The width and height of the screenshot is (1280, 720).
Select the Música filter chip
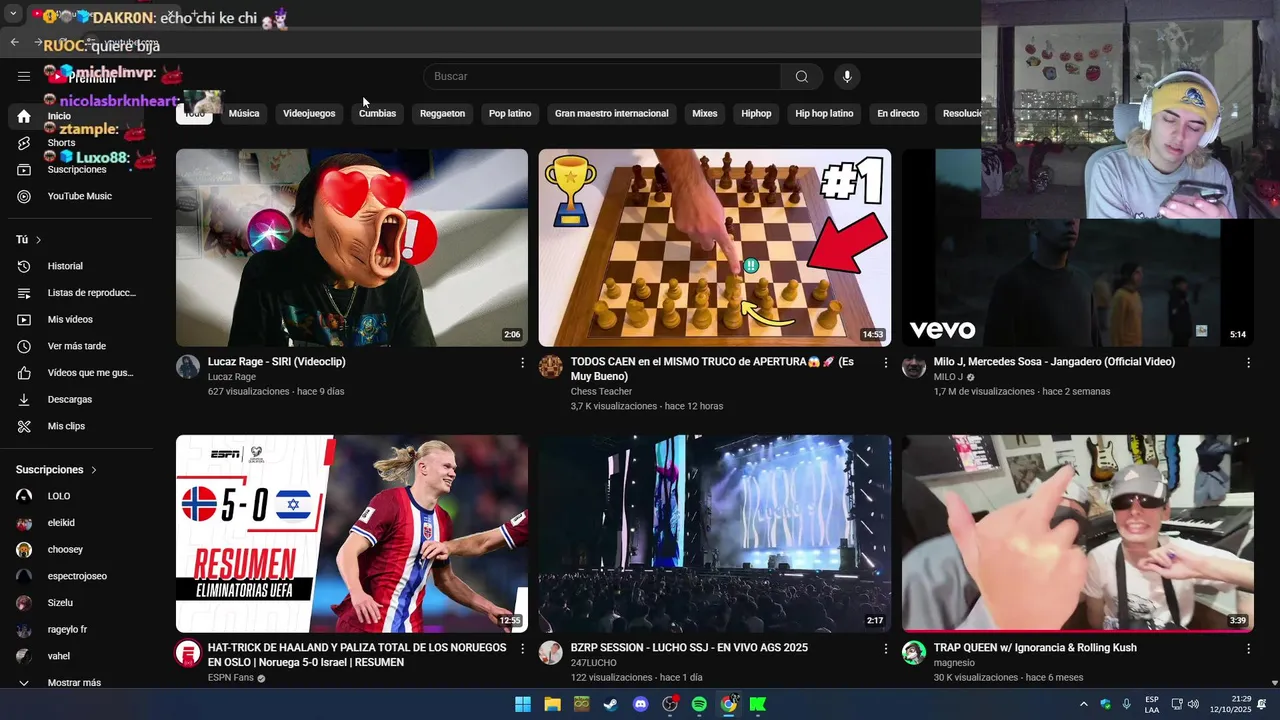pos(244,114)
